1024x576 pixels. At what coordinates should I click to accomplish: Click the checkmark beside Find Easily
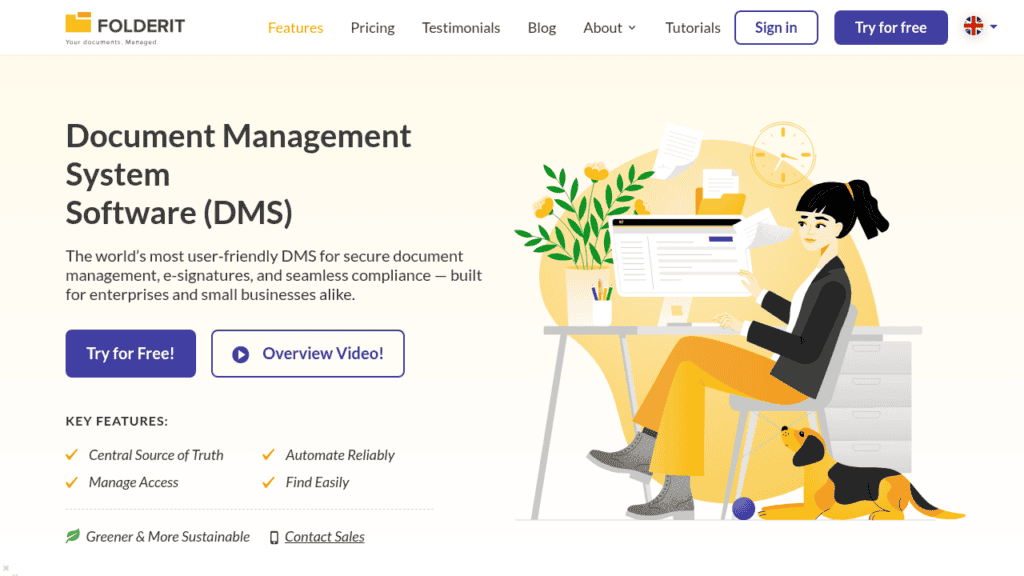(268, 482)
